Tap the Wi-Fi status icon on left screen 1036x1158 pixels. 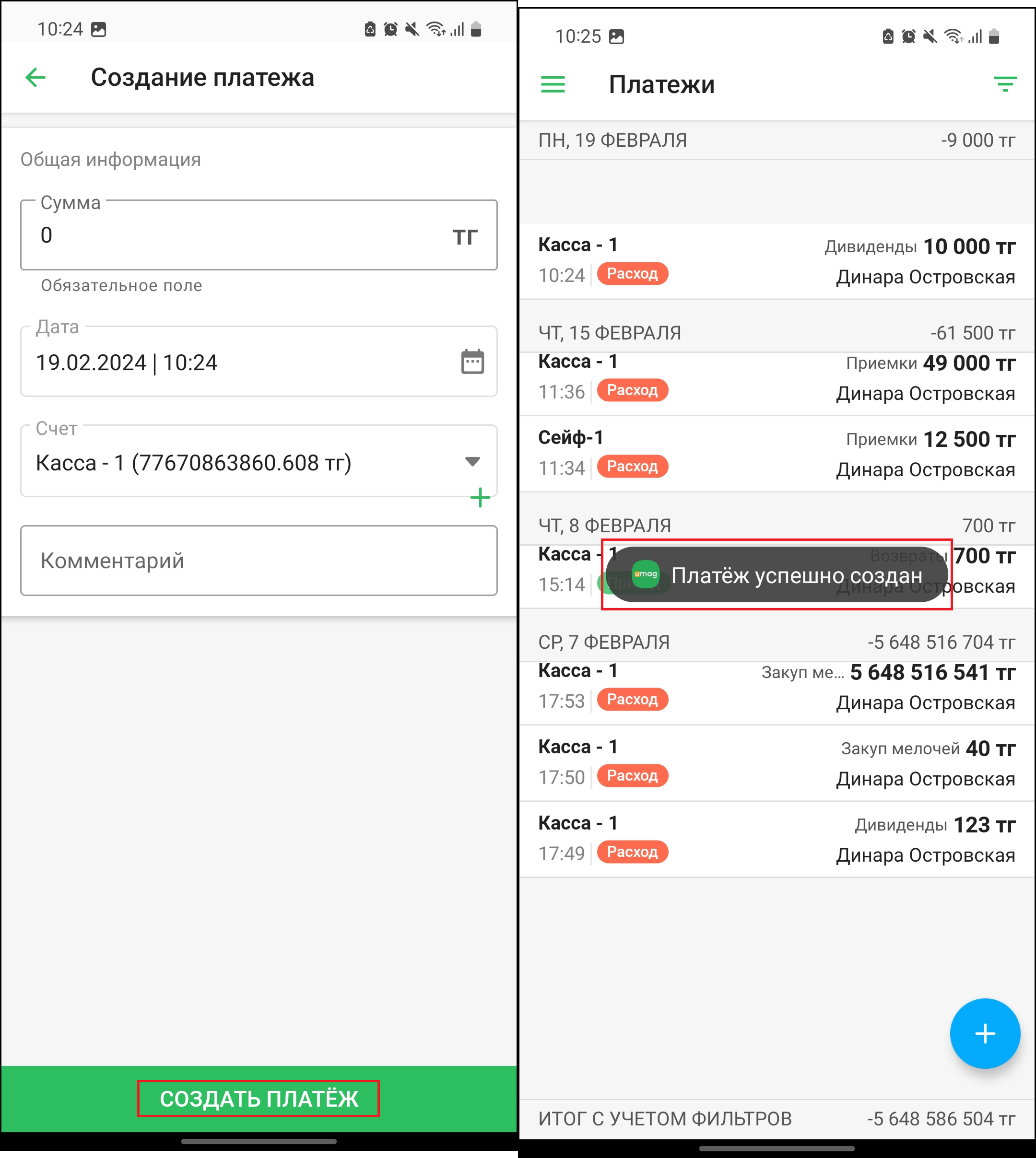coord(436,29)
